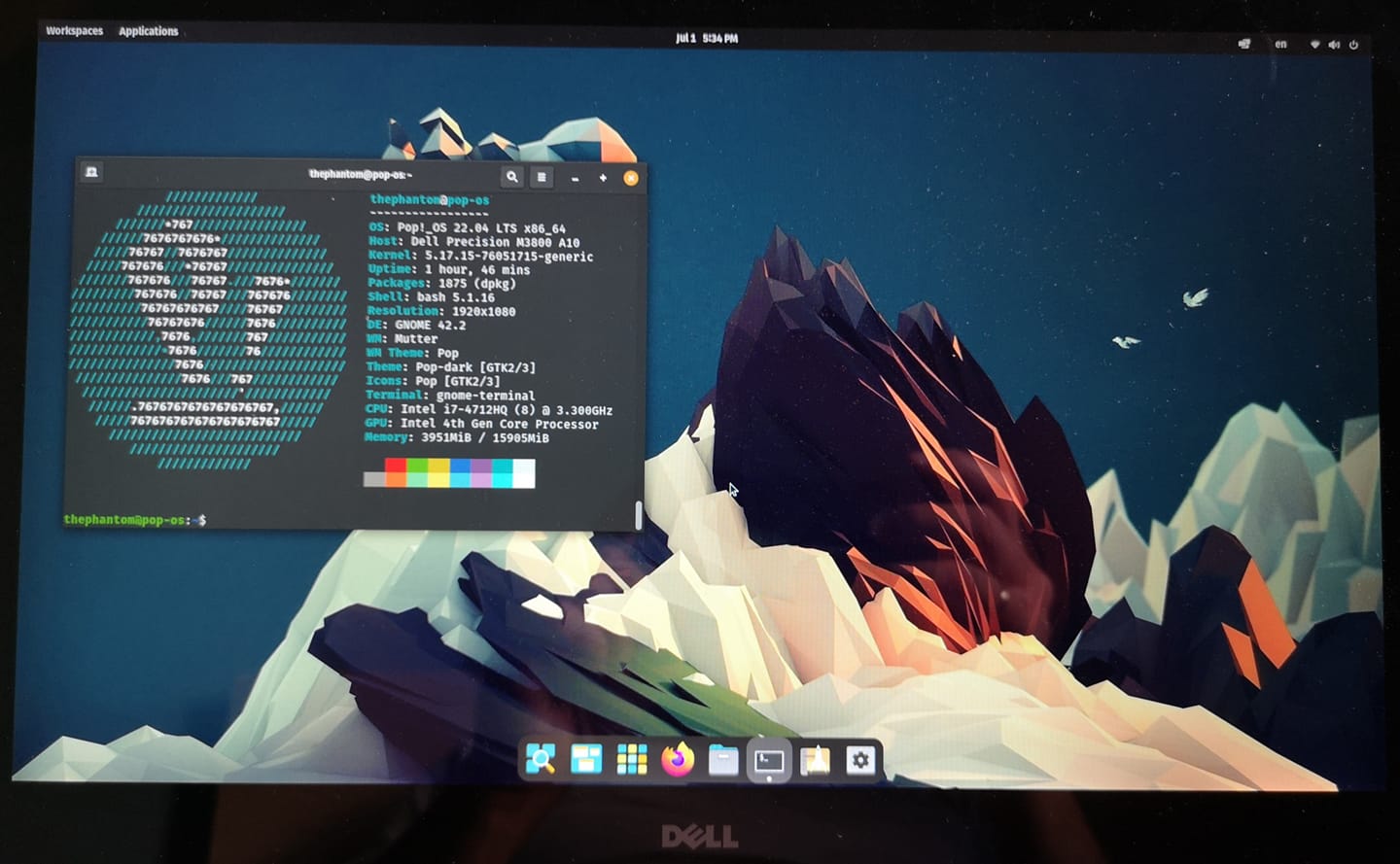Click the Terminal icon in the dock
Screen dimensions: 1400x864
pos(769,760)
